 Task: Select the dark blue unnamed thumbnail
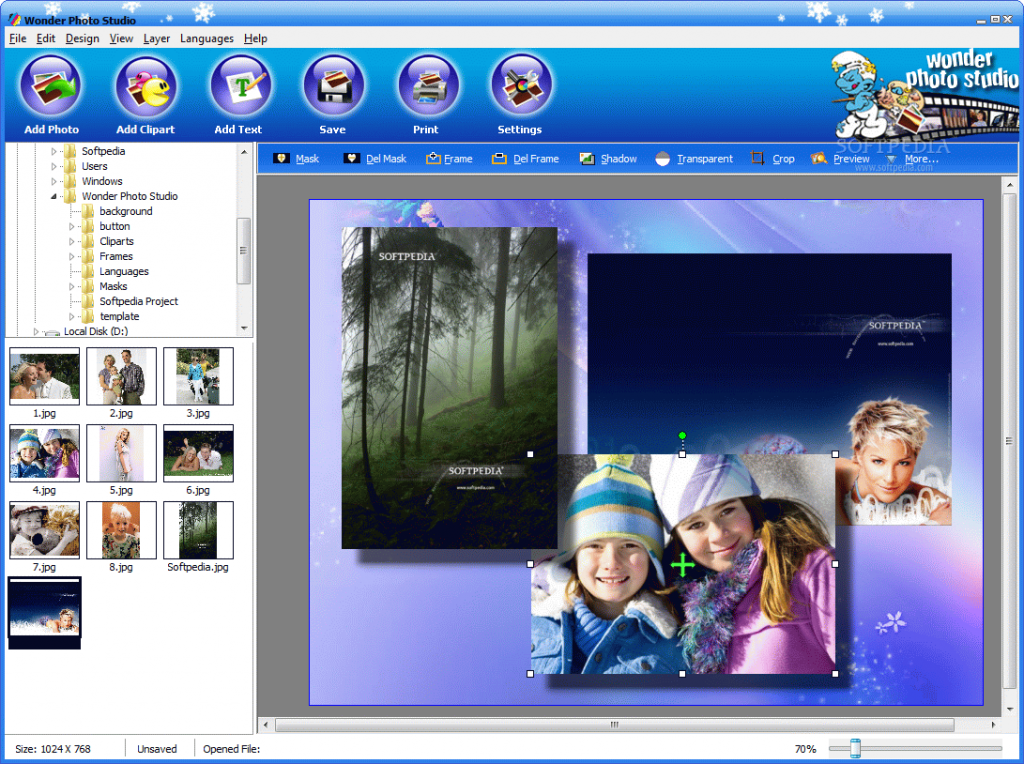tap(44, 613)
